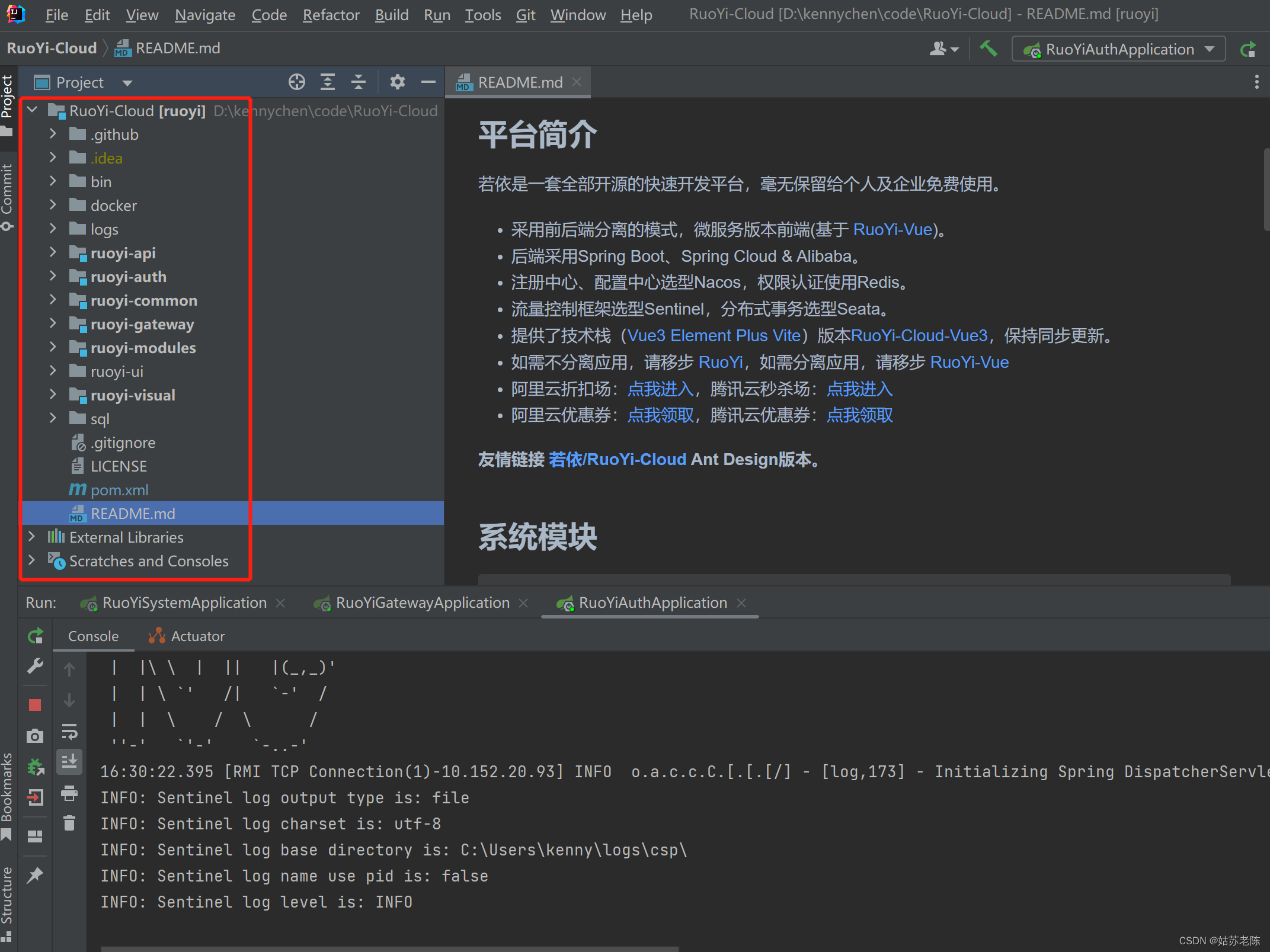
Task: Toggle soft-wrap in console
Action: pos(69,731)
